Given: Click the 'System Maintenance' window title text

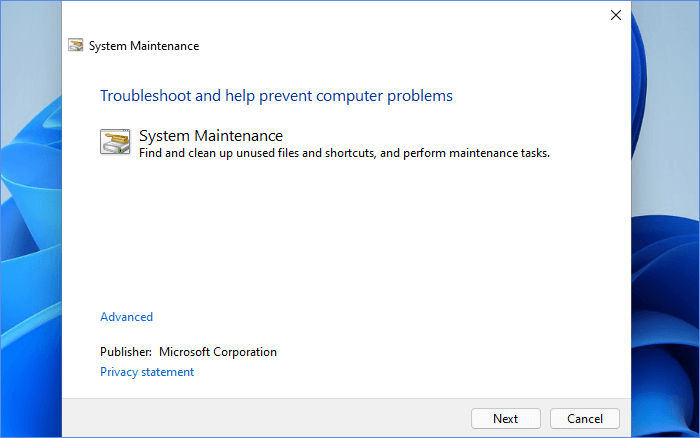Looking at the screenshot, I should tap(144, 46).
